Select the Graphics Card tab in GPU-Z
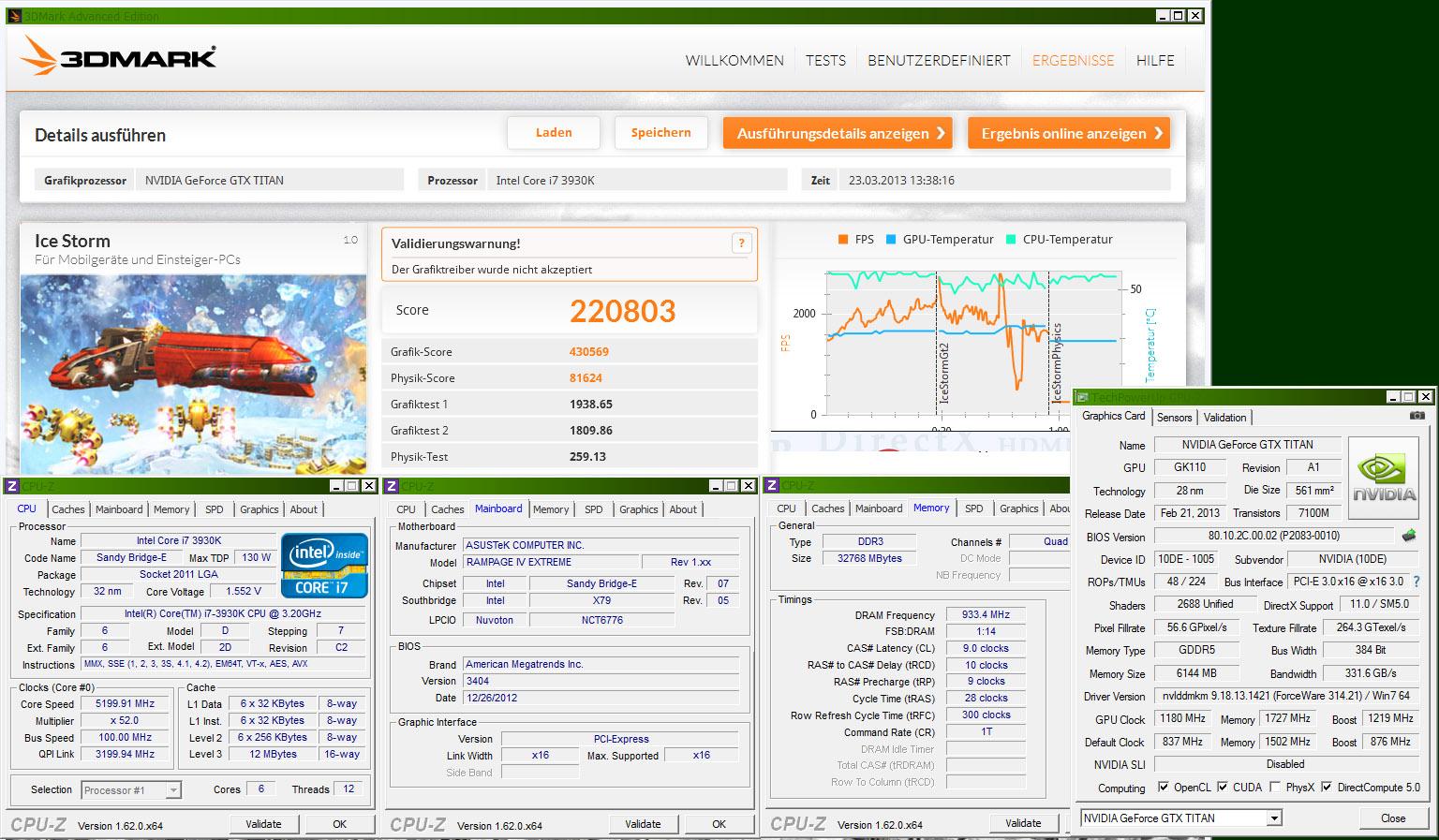This screenshot has height=840, width=1439. tap(1113, 416)
